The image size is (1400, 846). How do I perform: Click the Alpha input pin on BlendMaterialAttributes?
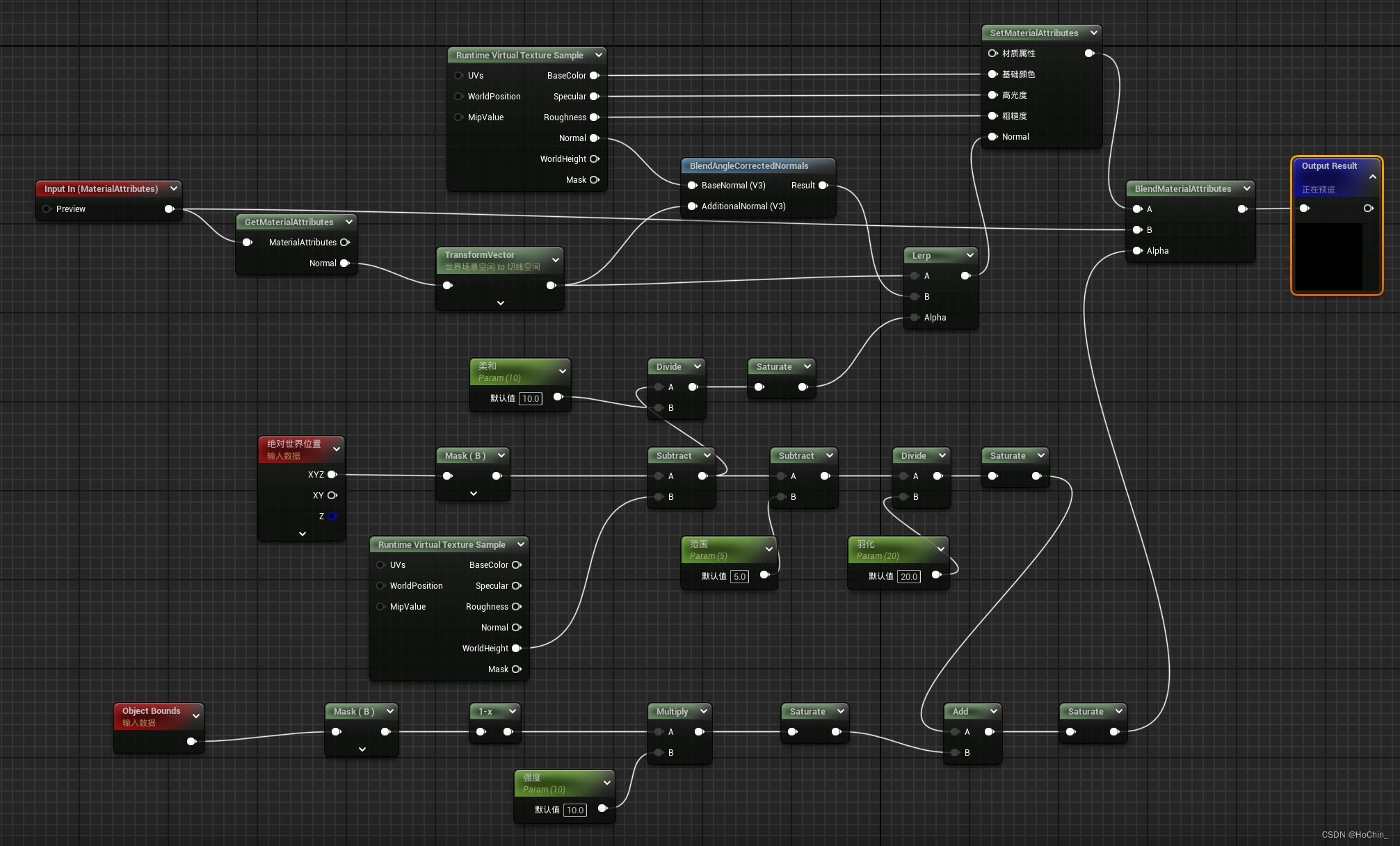[1138, 251]
